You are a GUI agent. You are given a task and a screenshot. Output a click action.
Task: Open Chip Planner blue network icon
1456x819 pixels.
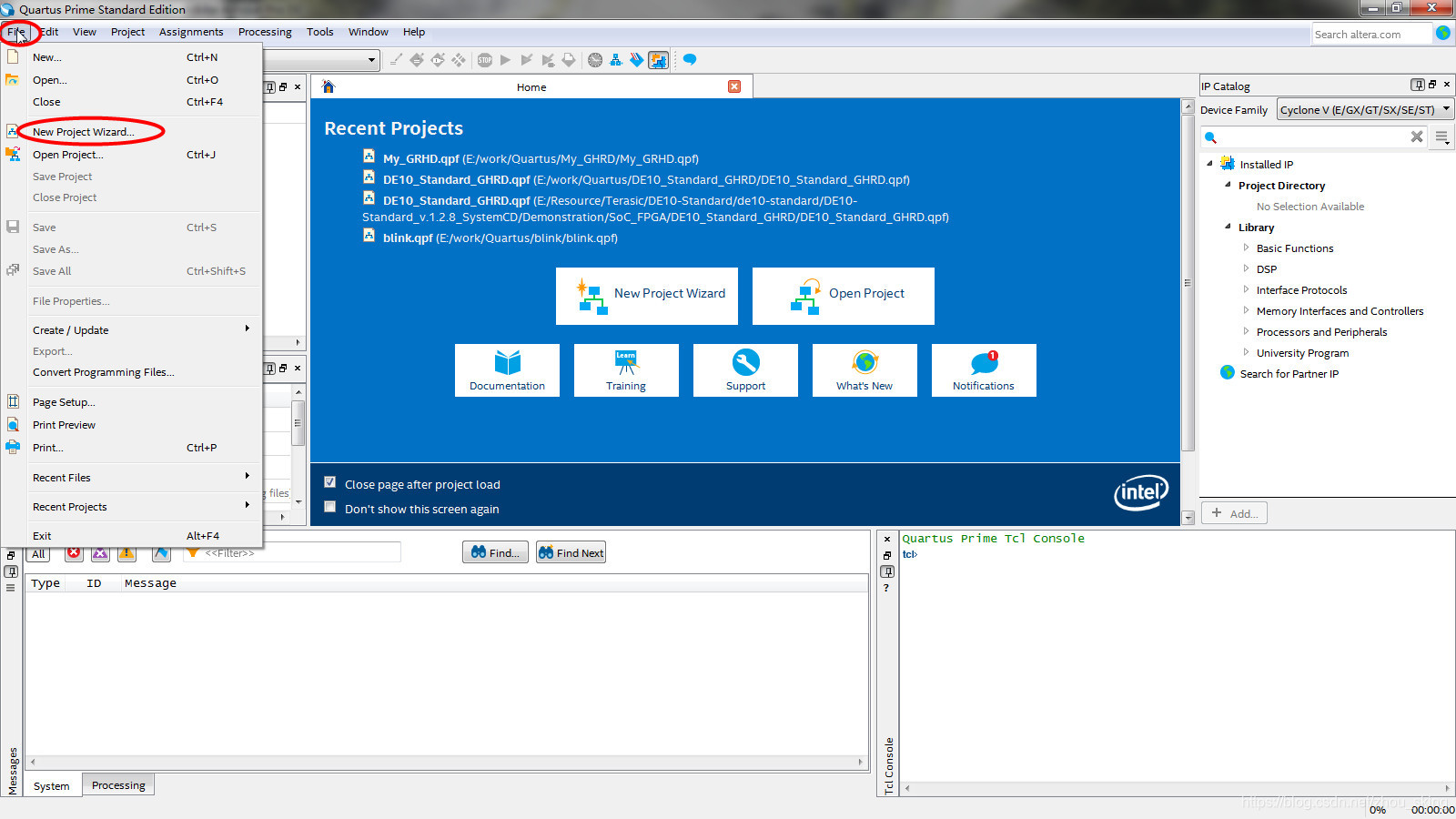616,60
